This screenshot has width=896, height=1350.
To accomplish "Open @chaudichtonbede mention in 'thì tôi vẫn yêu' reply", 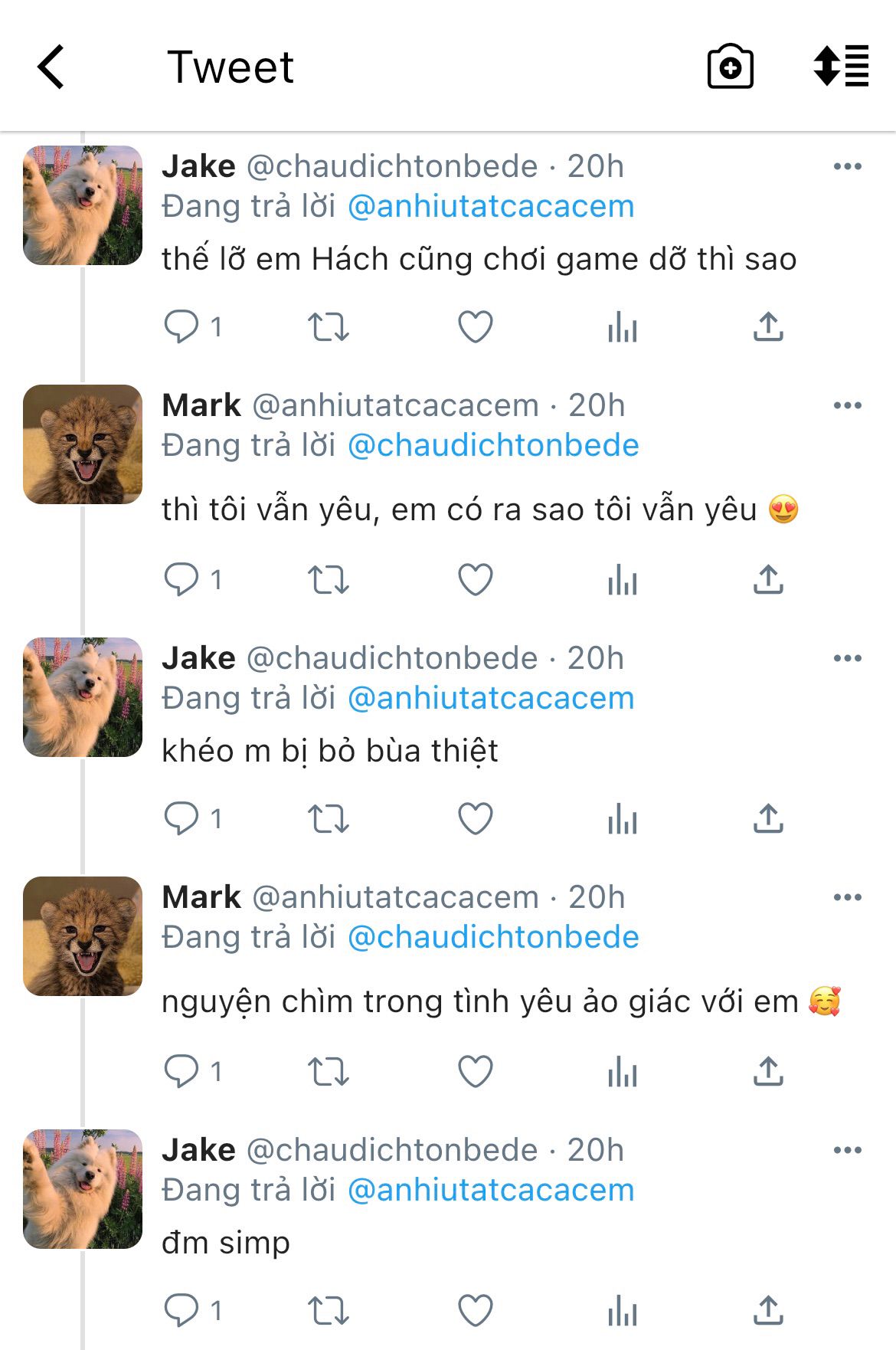I will pyautogui.click(x=493, y=445).
